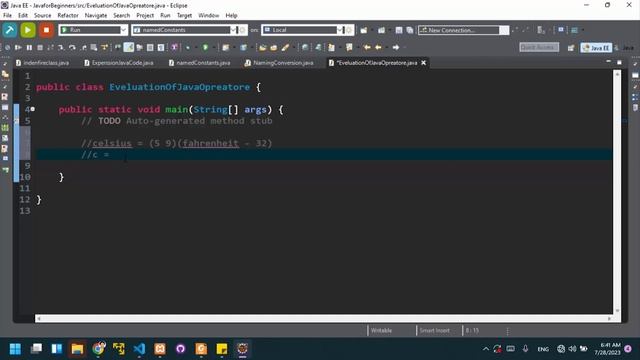Toggle the highlighted toolbar button beside step filters
640x360 pixels.
click(x=129, y=47)
